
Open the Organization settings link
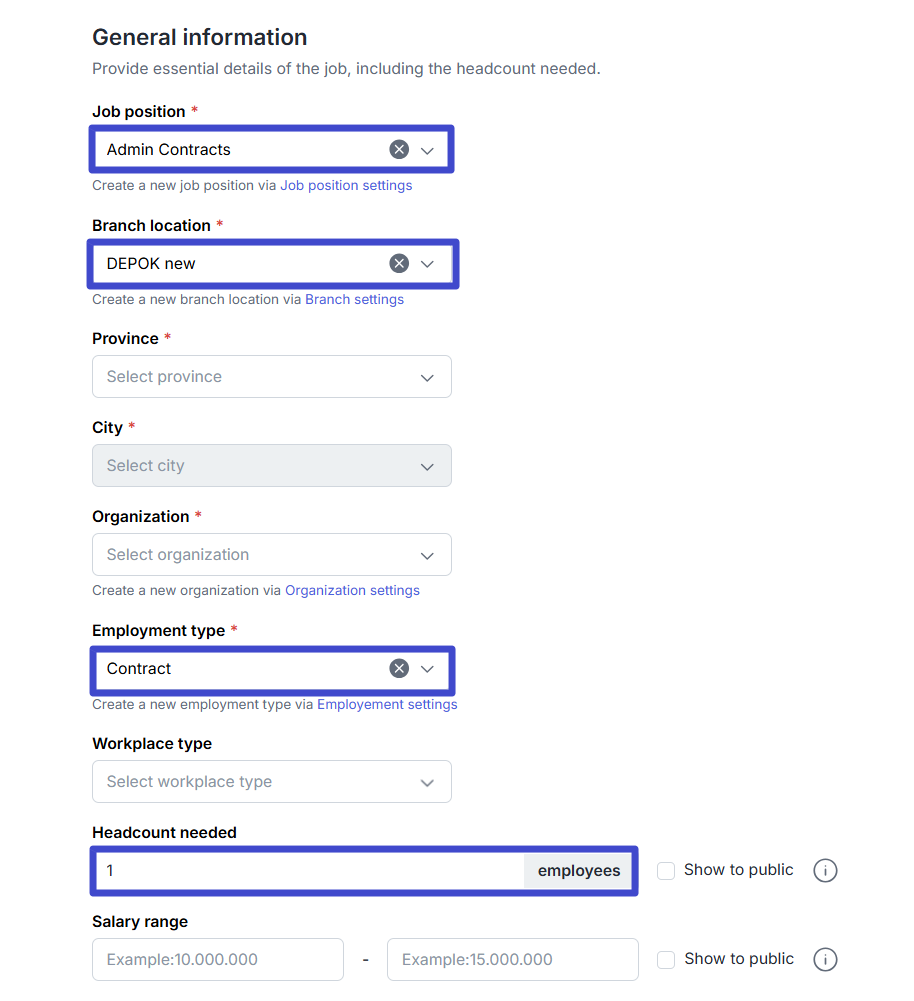(352, 591)
